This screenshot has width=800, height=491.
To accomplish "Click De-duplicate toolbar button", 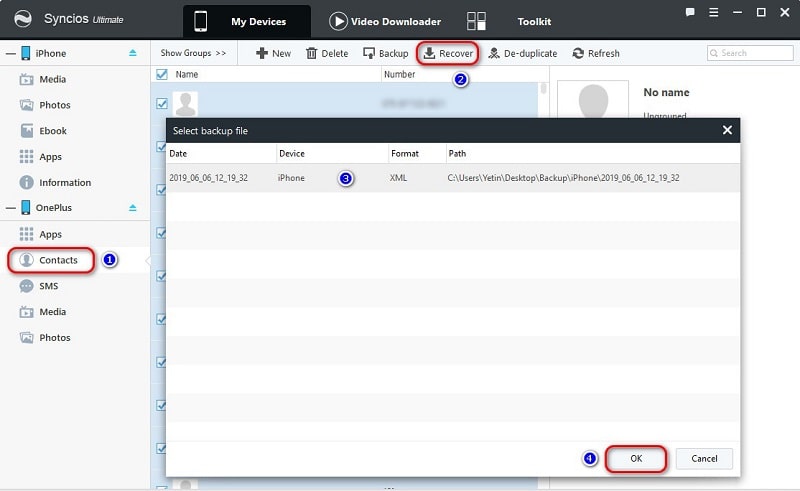I will 523,53.
